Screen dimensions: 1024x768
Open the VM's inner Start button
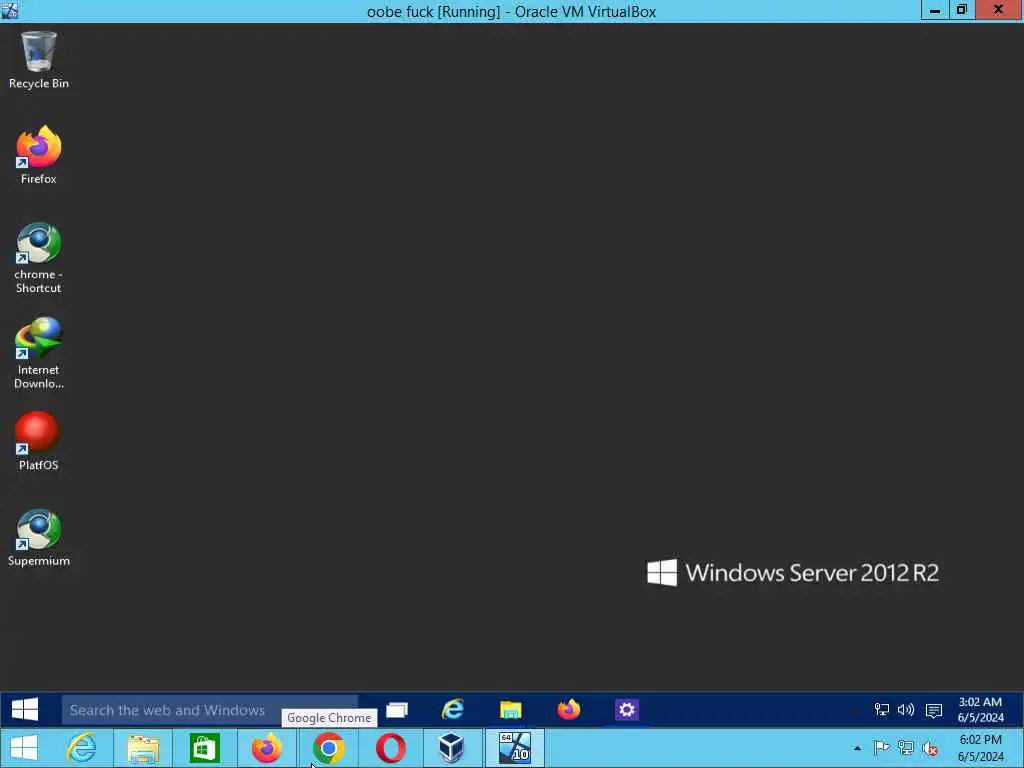(25, 709)
